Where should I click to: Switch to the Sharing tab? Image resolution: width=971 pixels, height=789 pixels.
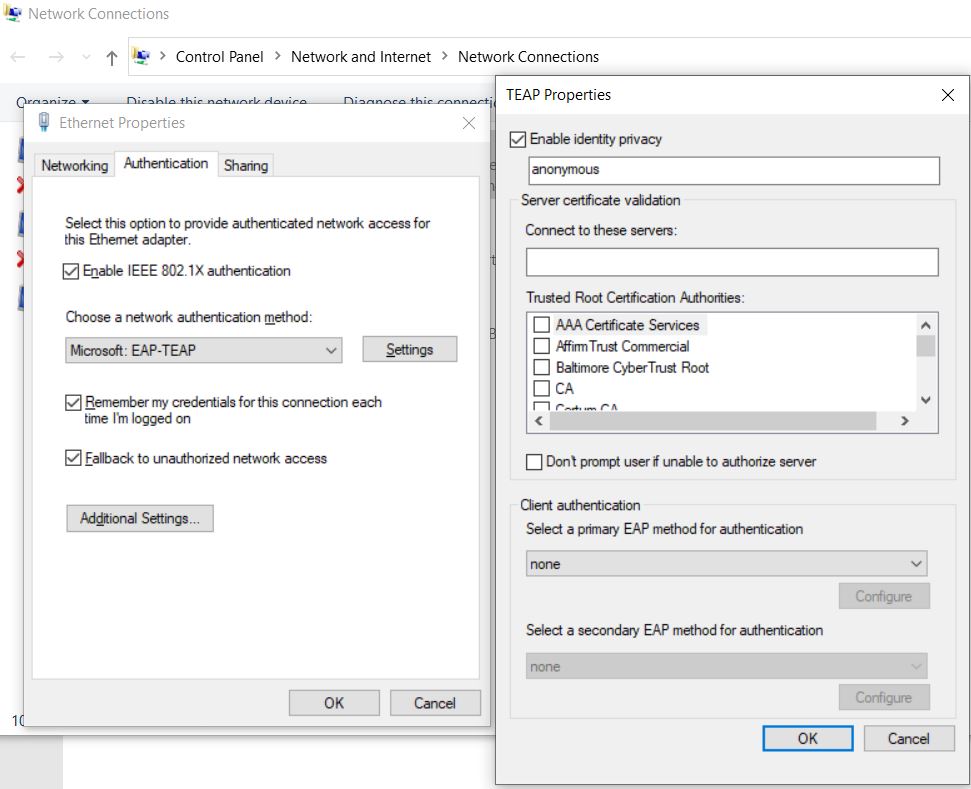[x=245, y=165]
